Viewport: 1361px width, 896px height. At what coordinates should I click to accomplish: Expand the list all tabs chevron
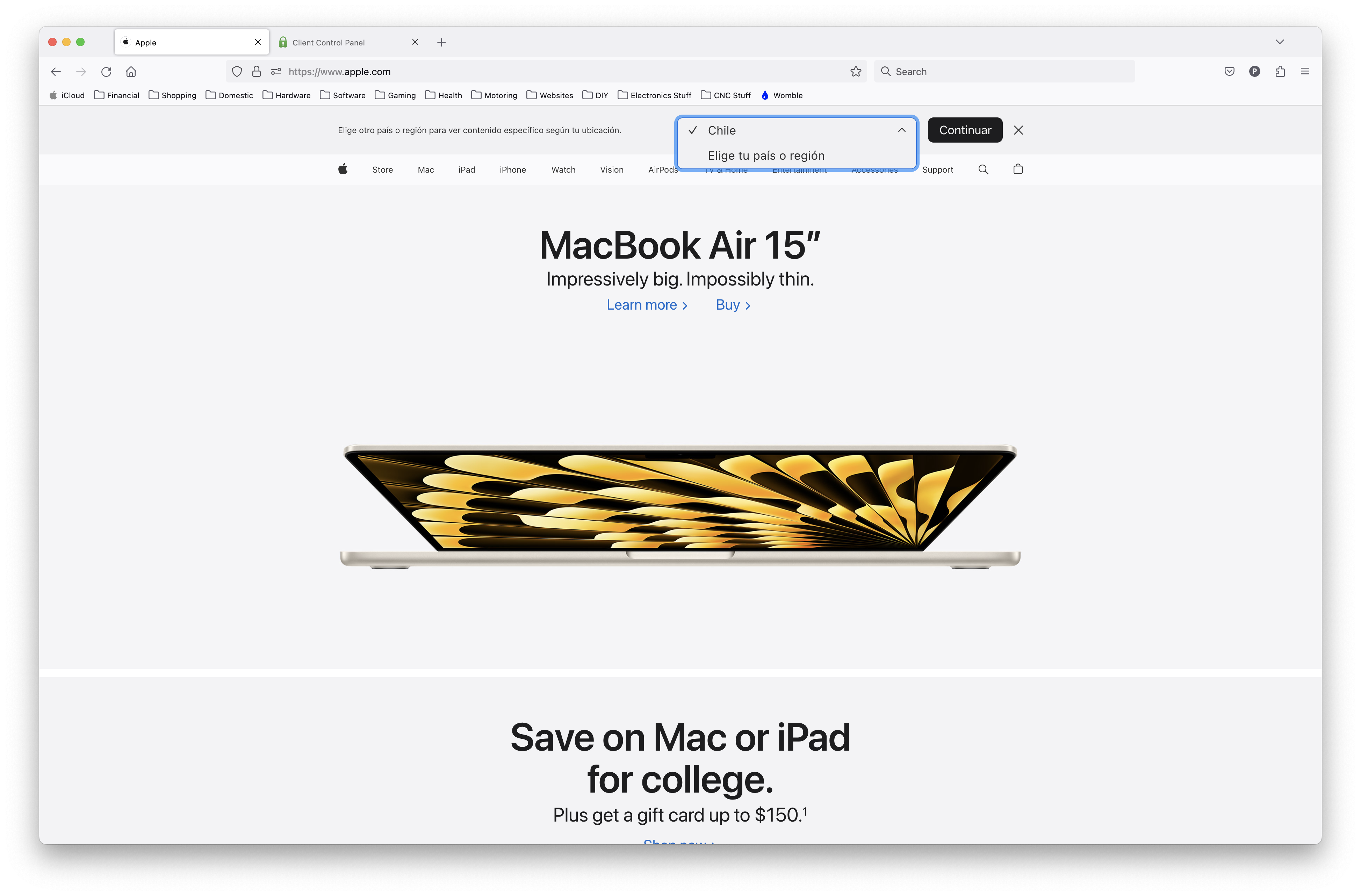click(1280, 42)
